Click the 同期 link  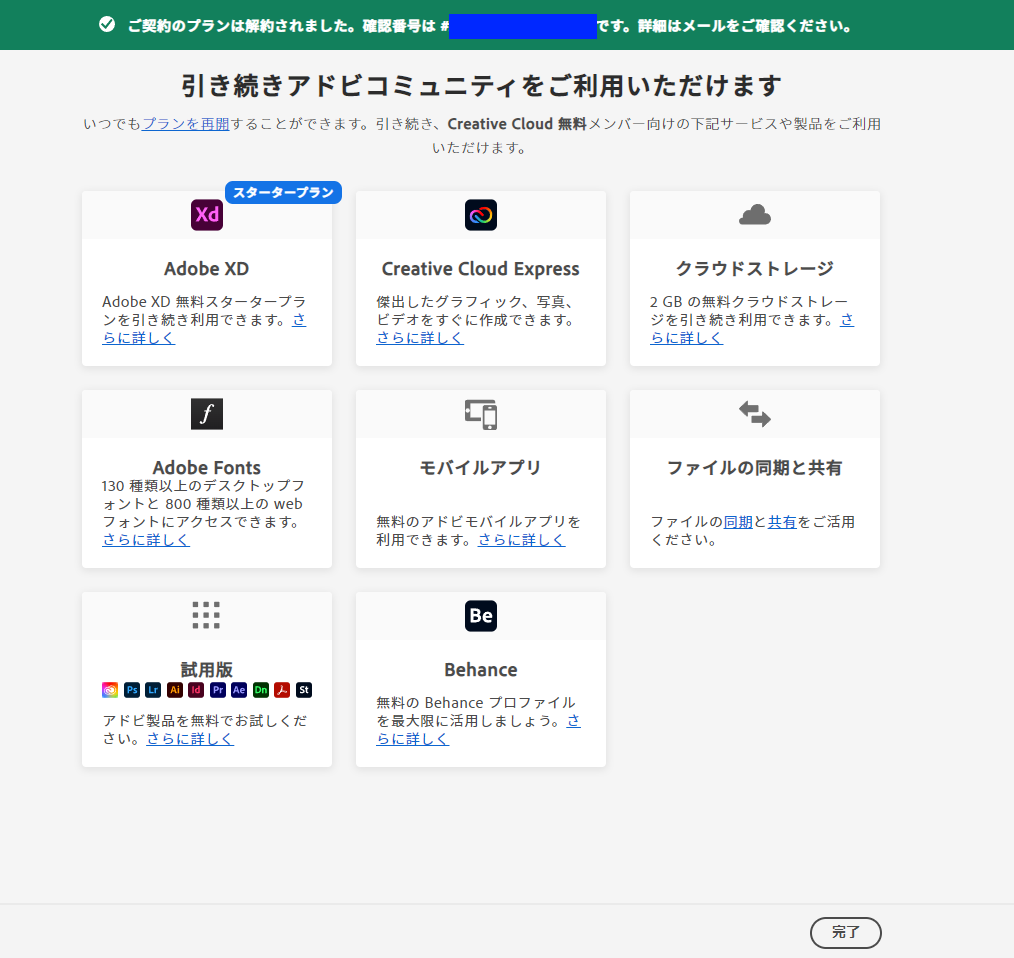coord(738,521)
